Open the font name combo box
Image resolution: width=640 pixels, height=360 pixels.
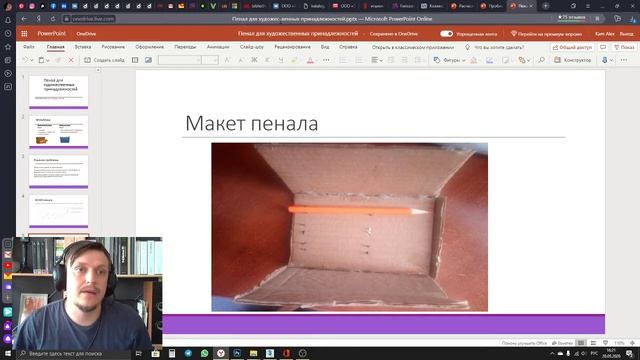click(x=180, y=60)
